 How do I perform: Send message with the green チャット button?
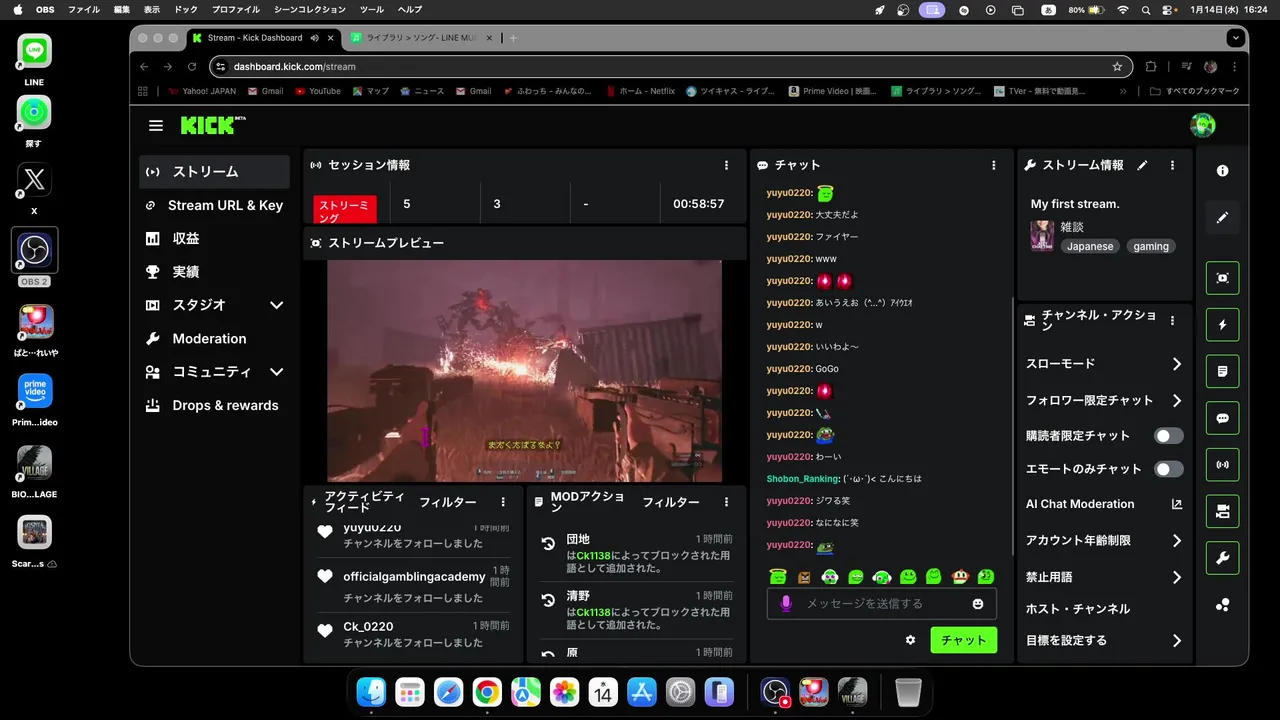point(964,640)
